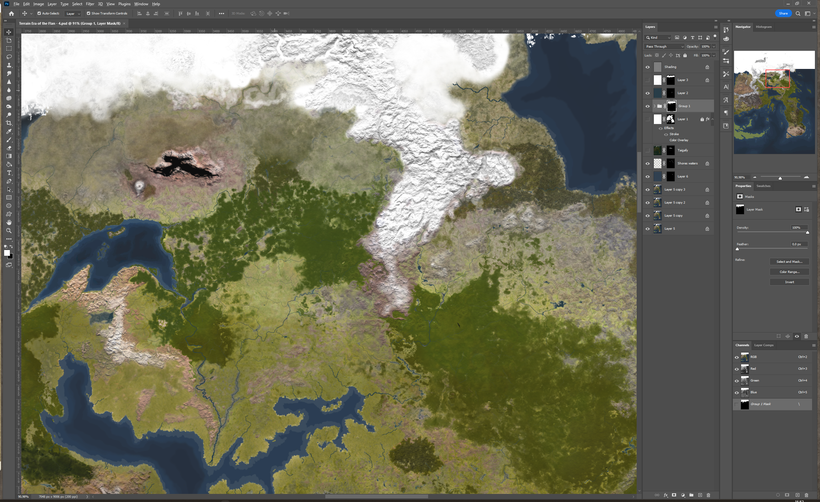Enable Show Transform Controls checkbox
This screenshot has height=502, width=820.
pyautogui.click(x=88, y=13)
